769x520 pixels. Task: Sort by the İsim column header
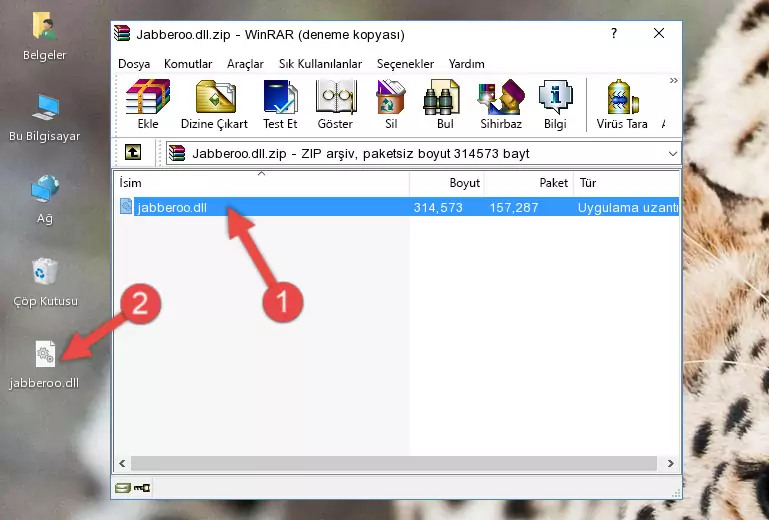(262, 182)
